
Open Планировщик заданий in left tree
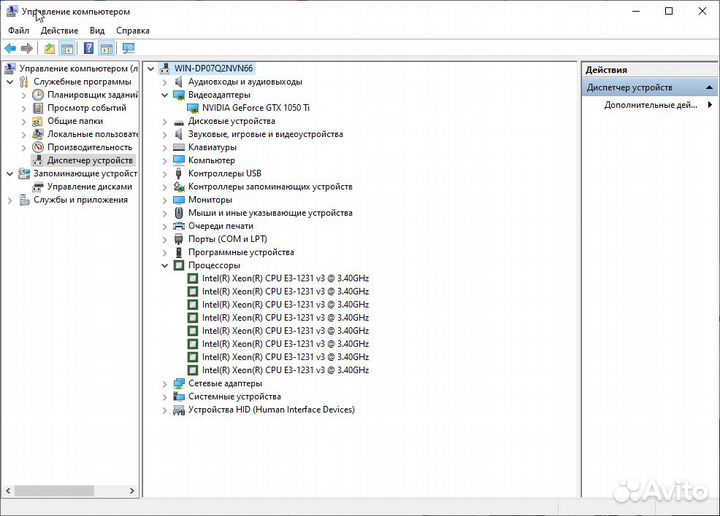click(x=92, y=95)
